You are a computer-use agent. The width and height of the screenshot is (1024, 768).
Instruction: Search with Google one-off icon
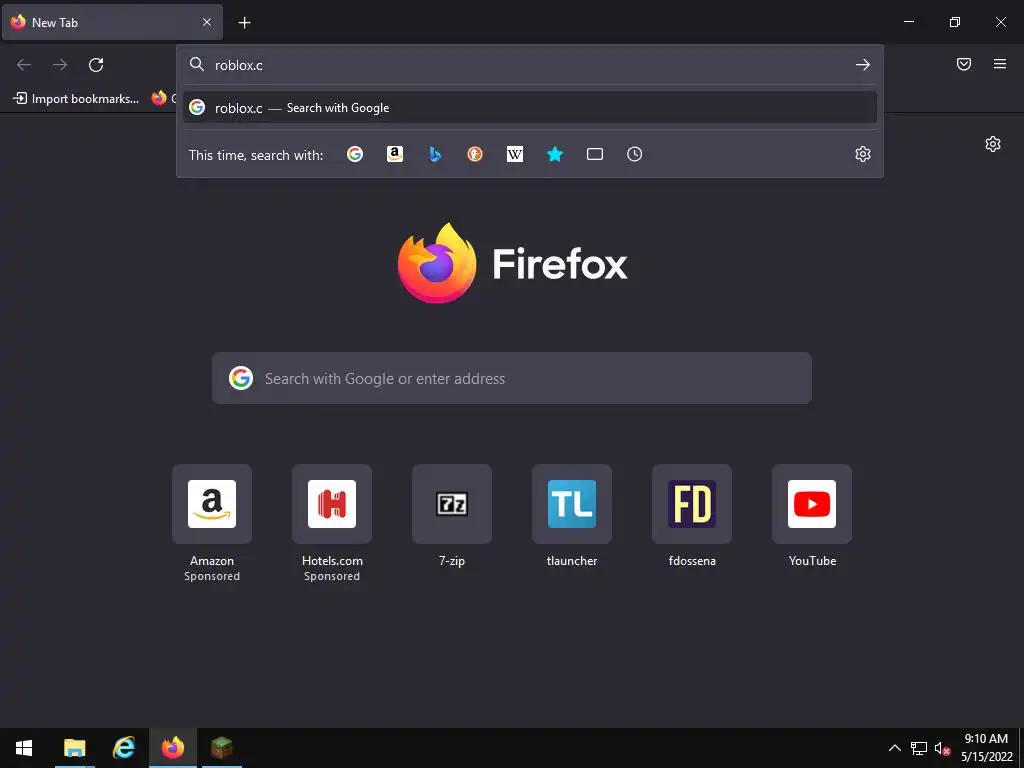[355, 154]
